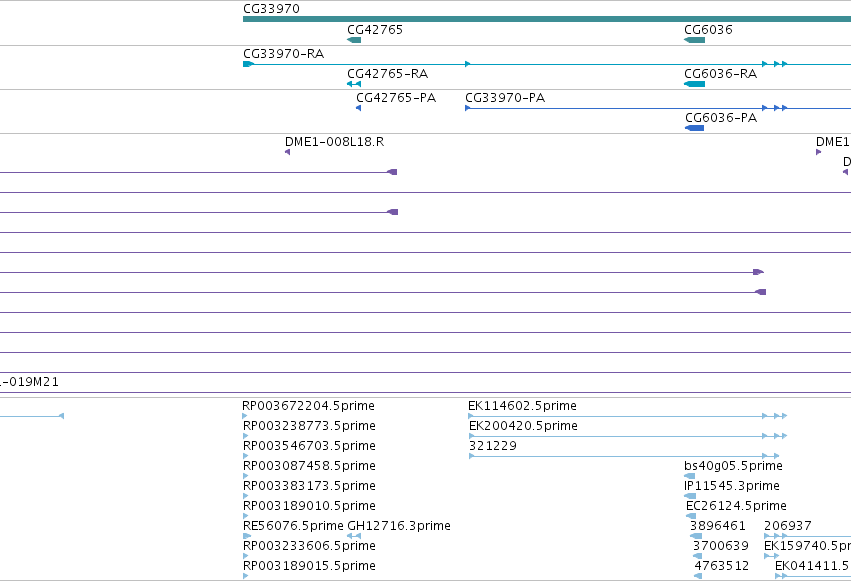Click the IP11545.3prime EST label
851x581 pixels.
(732, 486)
